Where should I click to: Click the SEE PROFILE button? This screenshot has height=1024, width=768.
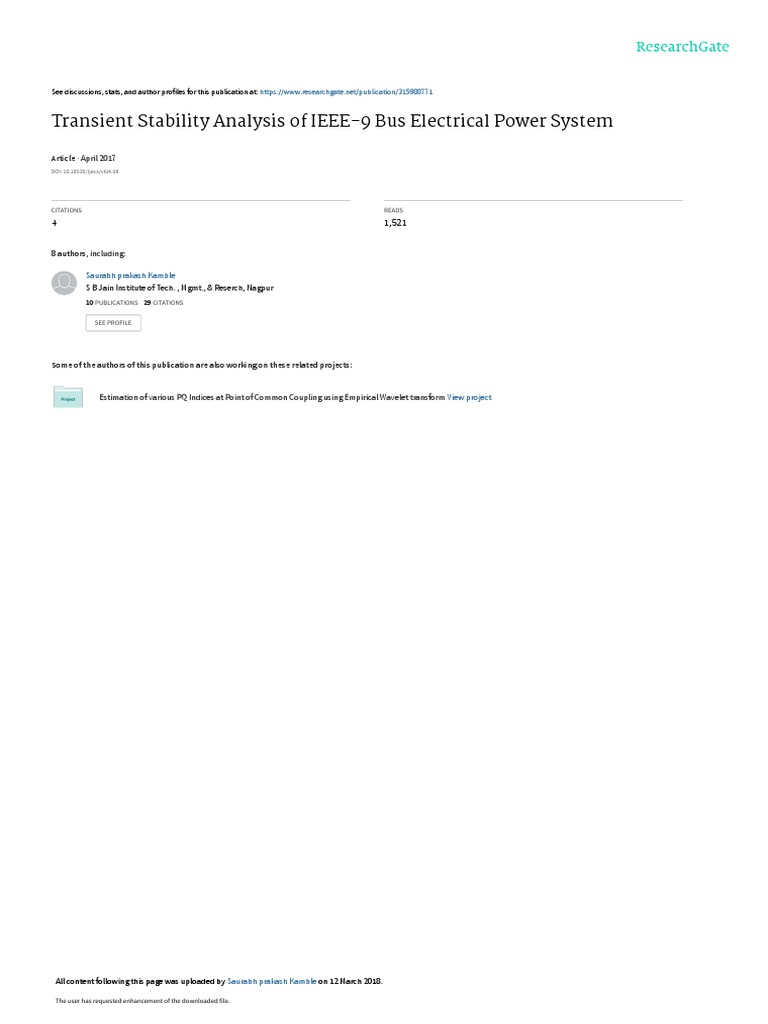click(x=113, y=323)
